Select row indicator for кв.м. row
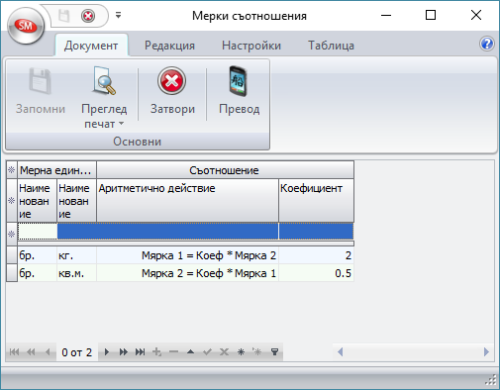Viewport: 500px width, 390px height. 12,273
